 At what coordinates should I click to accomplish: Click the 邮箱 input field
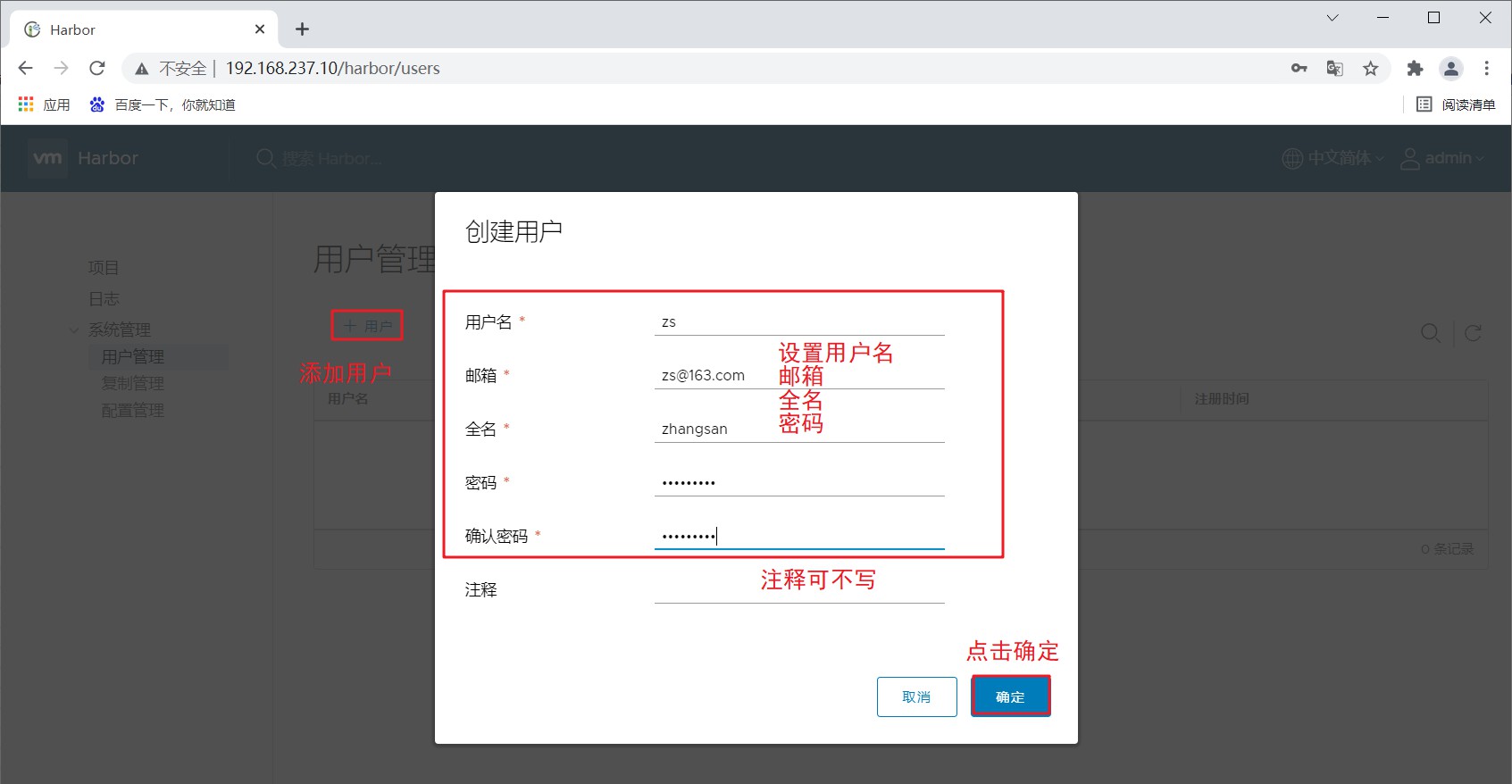pyautogui.click(x=799, y=375)
